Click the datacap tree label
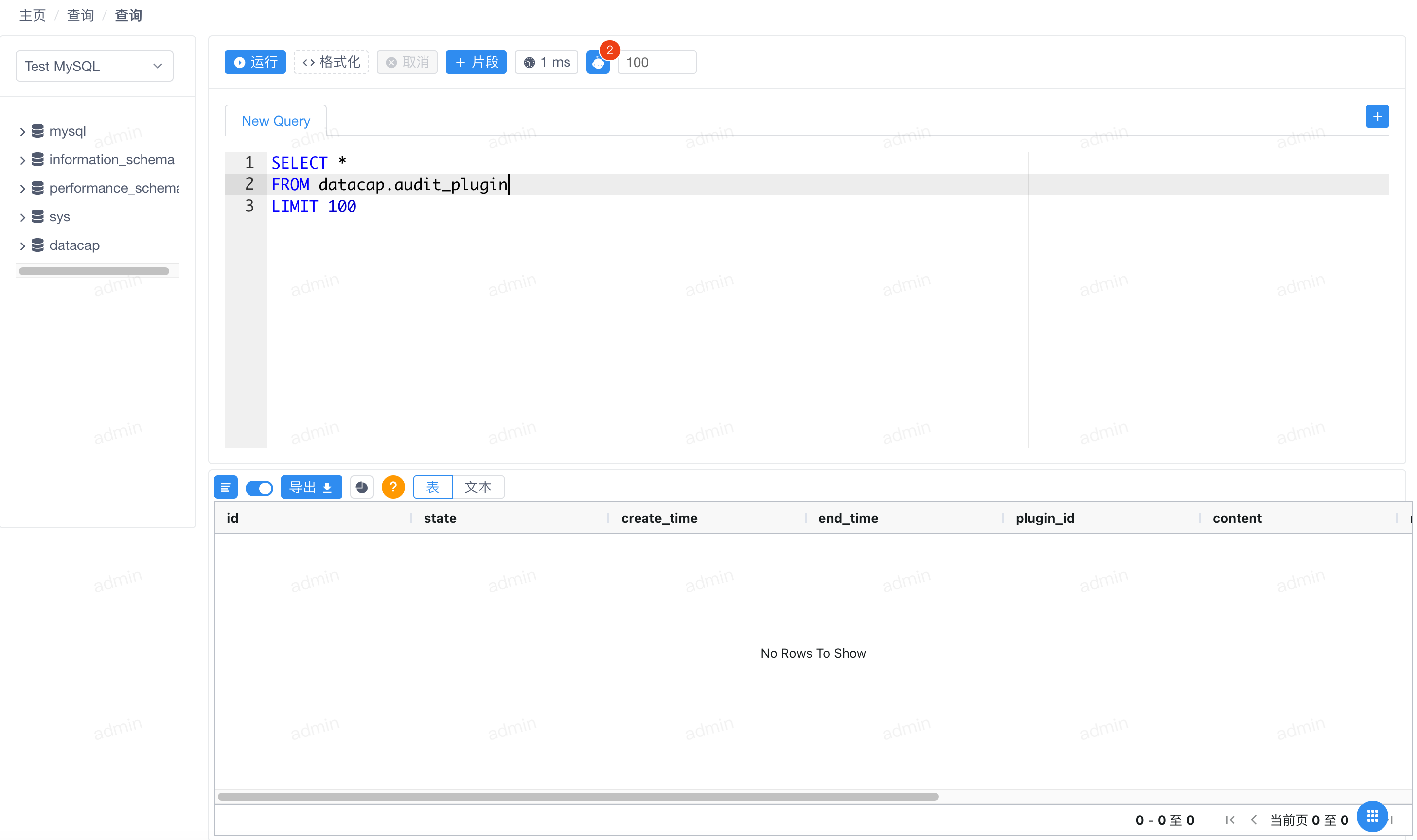Screen dimensions: 1417x840 pyautogui.click(x=74, y=245)
